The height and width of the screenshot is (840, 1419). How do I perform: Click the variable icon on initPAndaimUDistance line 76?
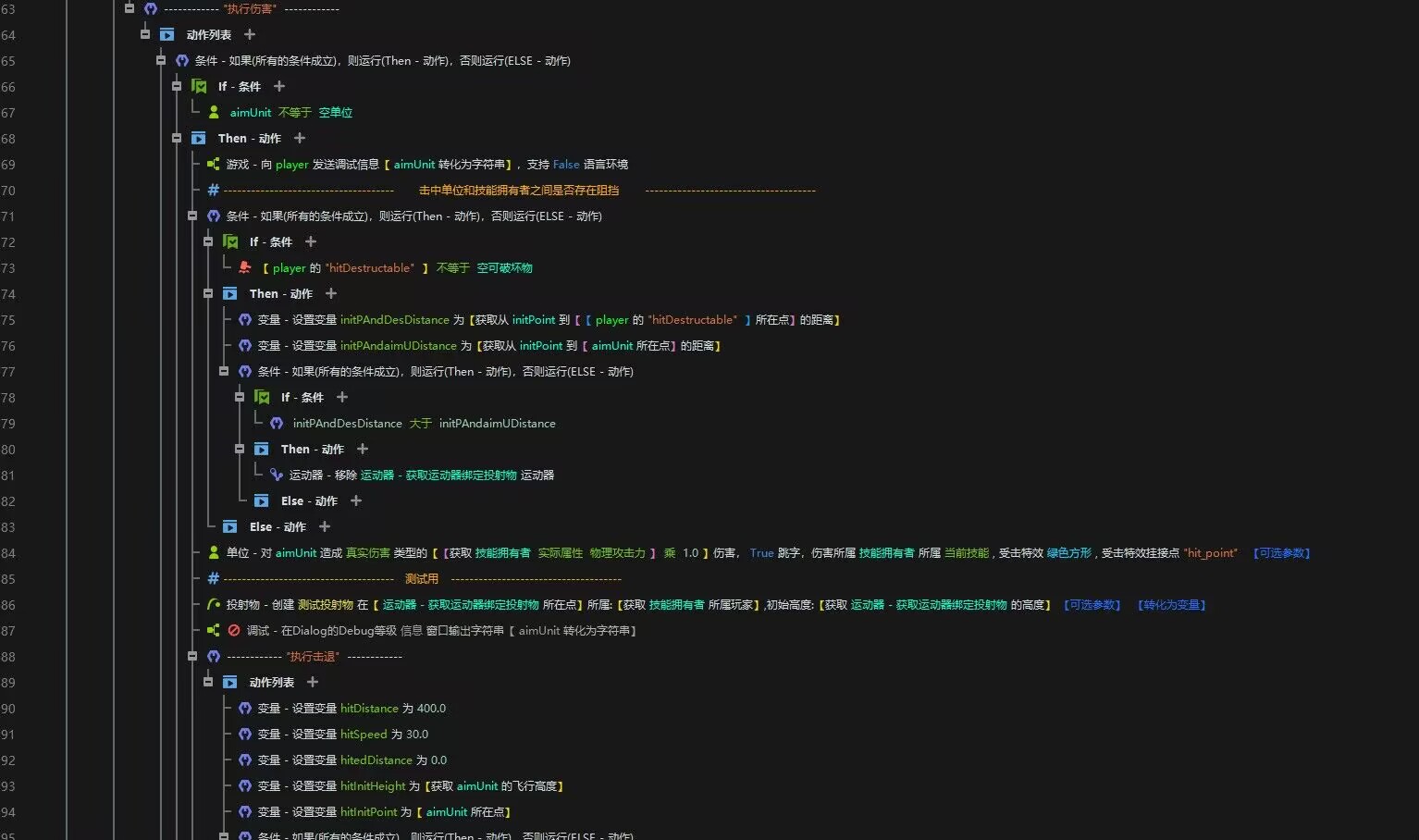[245, 345]
